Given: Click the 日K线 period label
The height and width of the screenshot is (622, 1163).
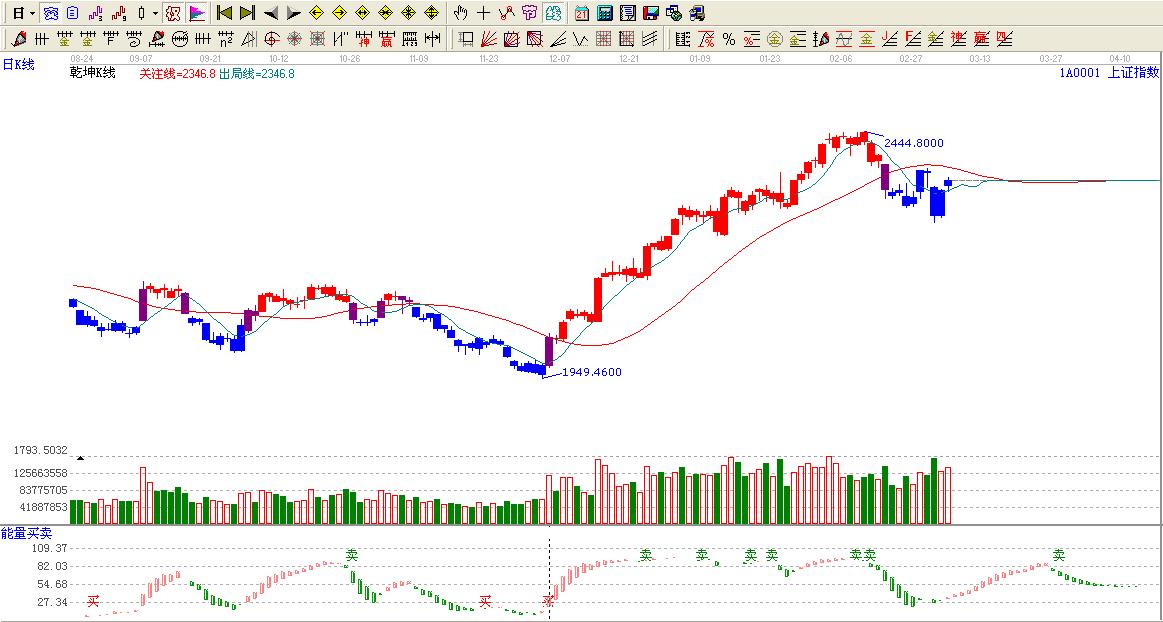Looking at the screenshot, I should [18, 64].
